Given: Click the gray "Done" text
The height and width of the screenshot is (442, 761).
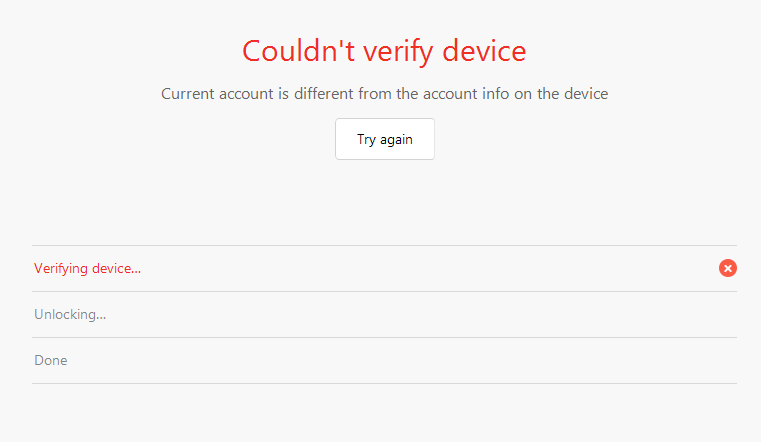Looking at the screenshot, I should [x=51, y=360].
